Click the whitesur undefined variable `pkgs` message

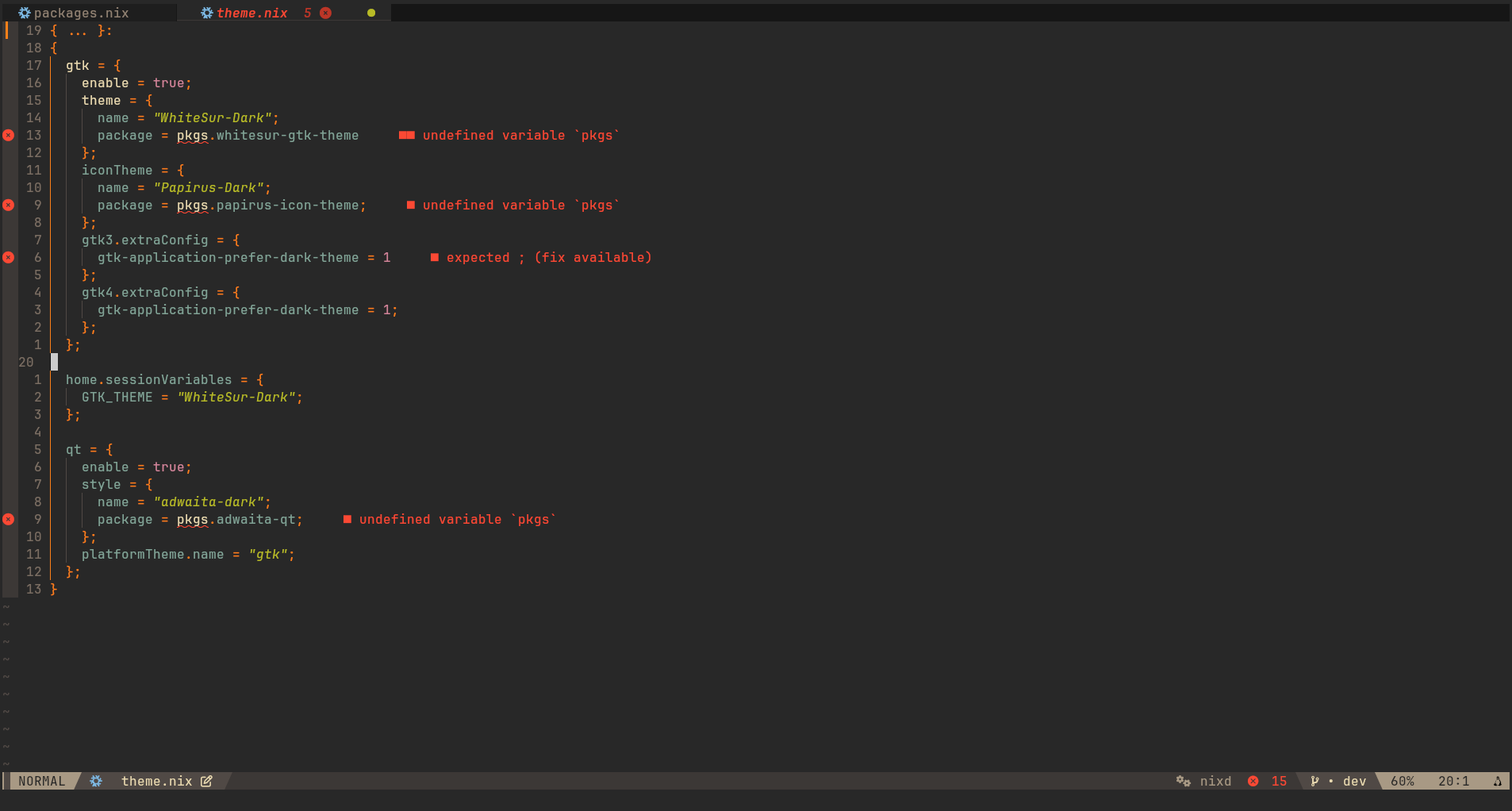(x=521, y=135)
